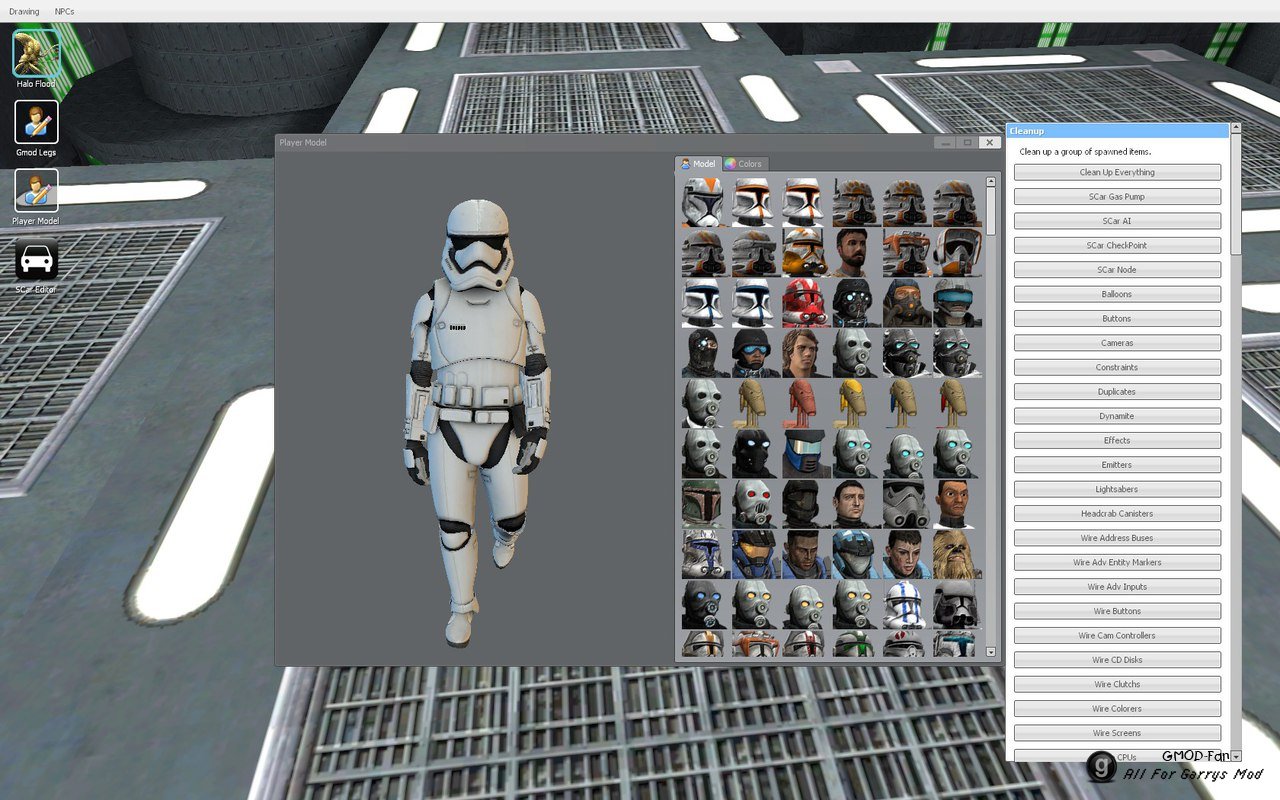Clean up spawned Buttons
The width and height of the screenshot is (1280, 800).
1117,319
